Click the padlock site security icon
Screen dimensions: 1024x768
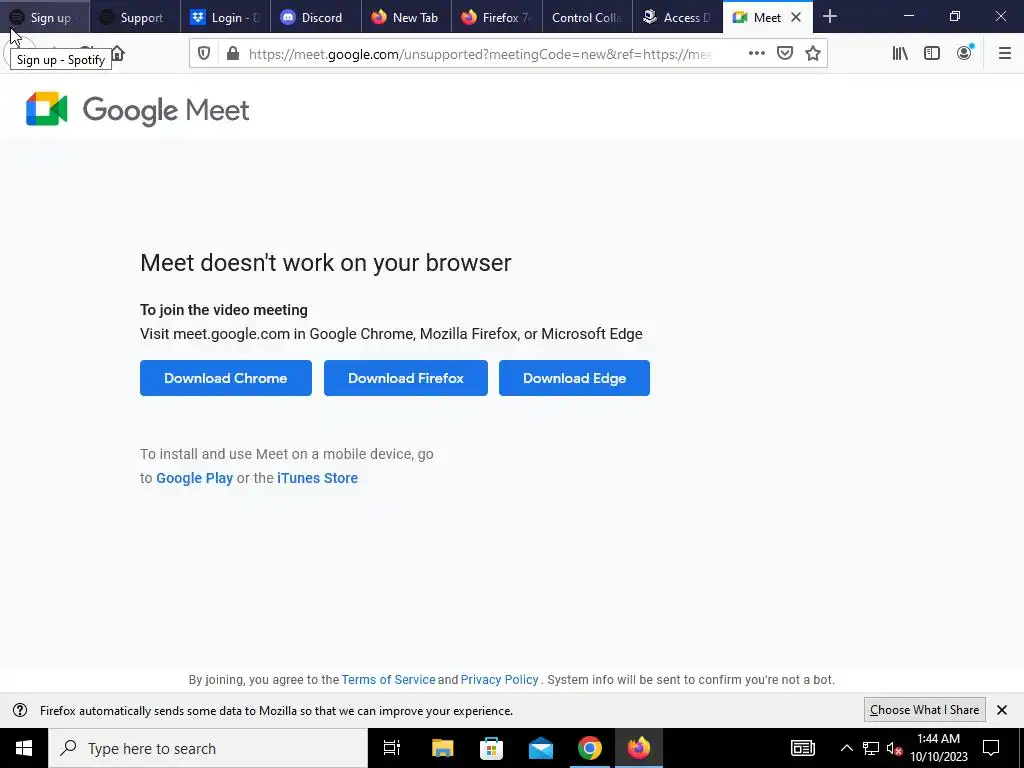tap(232, 54)
